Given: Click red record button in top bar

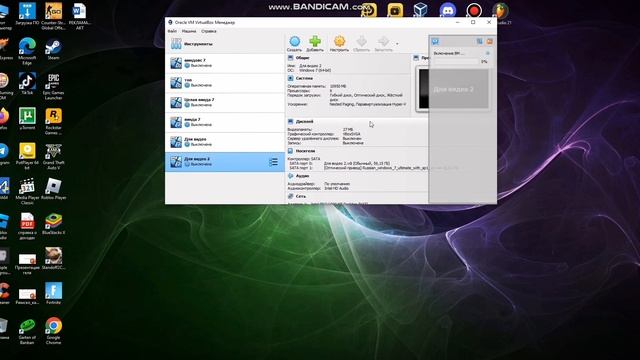Looking at the screenshot, I should click(474, 10).
